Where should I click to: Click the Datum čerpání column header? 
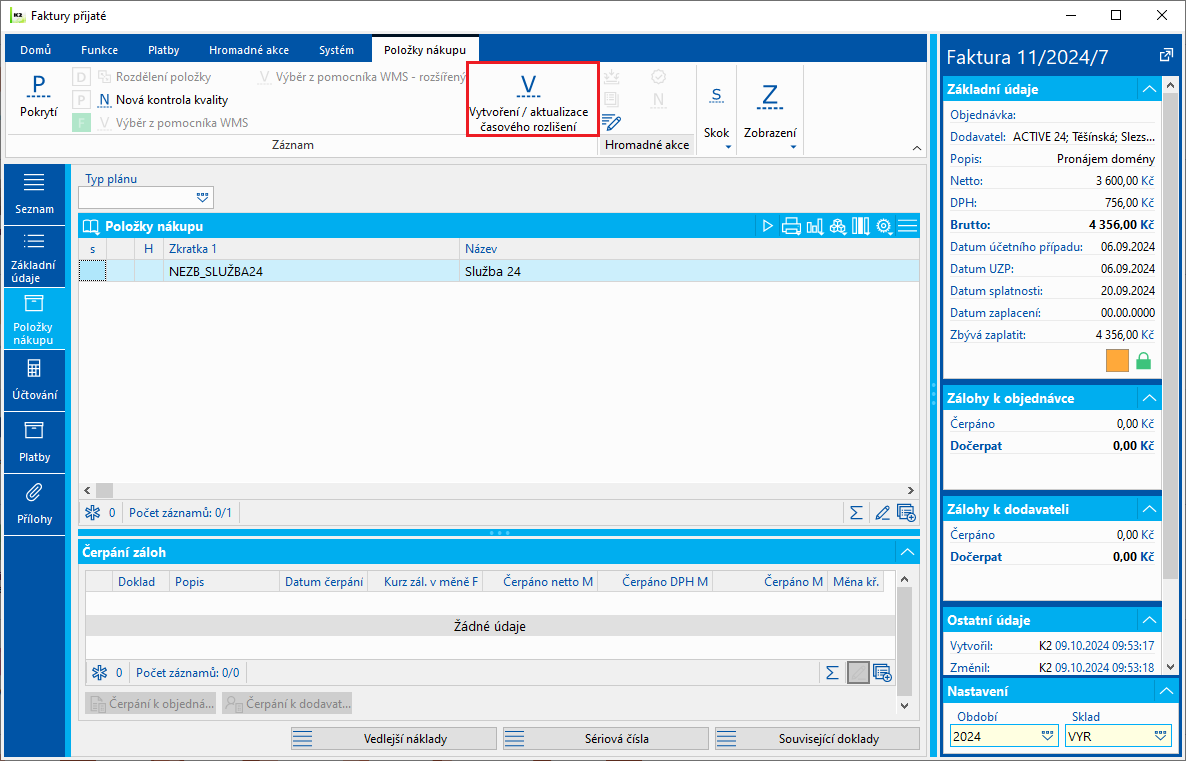tap(324, 582)
